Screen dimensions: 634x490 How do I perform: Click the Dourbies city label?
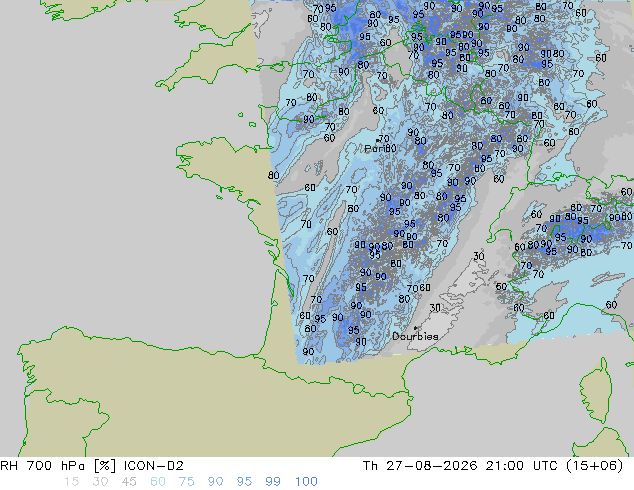(415, 336)
